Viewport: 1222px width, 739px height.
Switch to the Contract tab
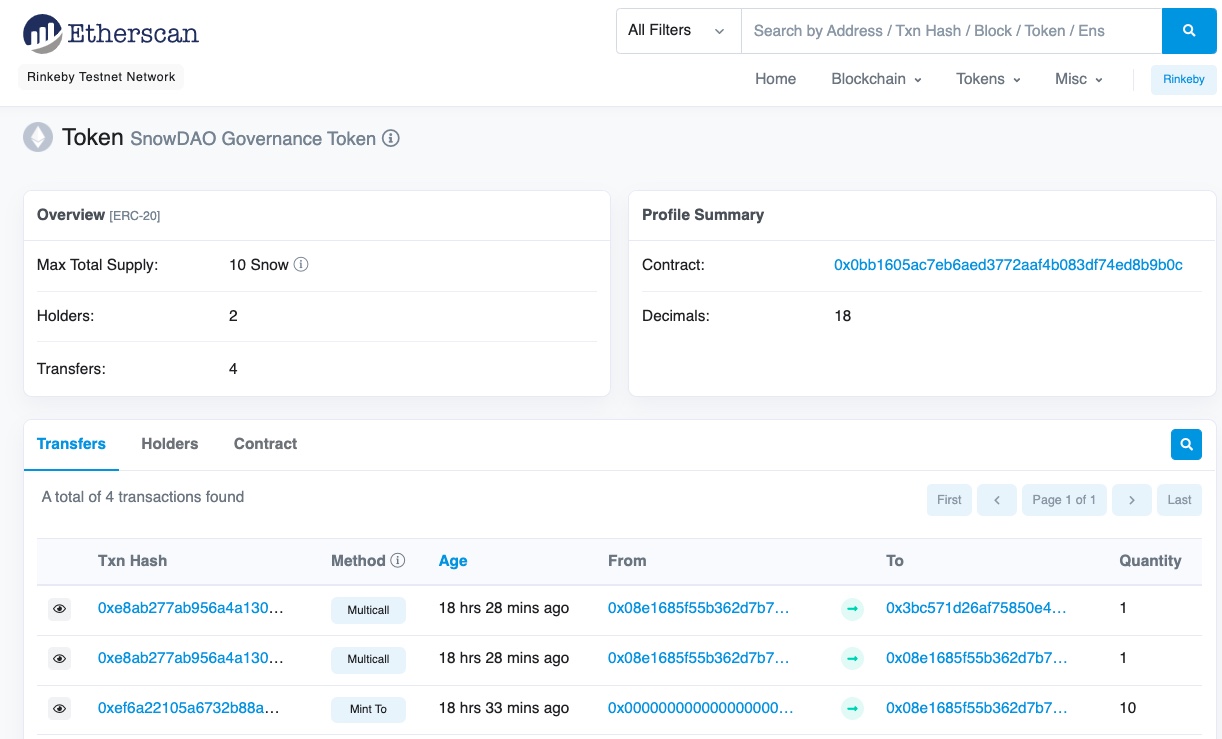(265, 444)
